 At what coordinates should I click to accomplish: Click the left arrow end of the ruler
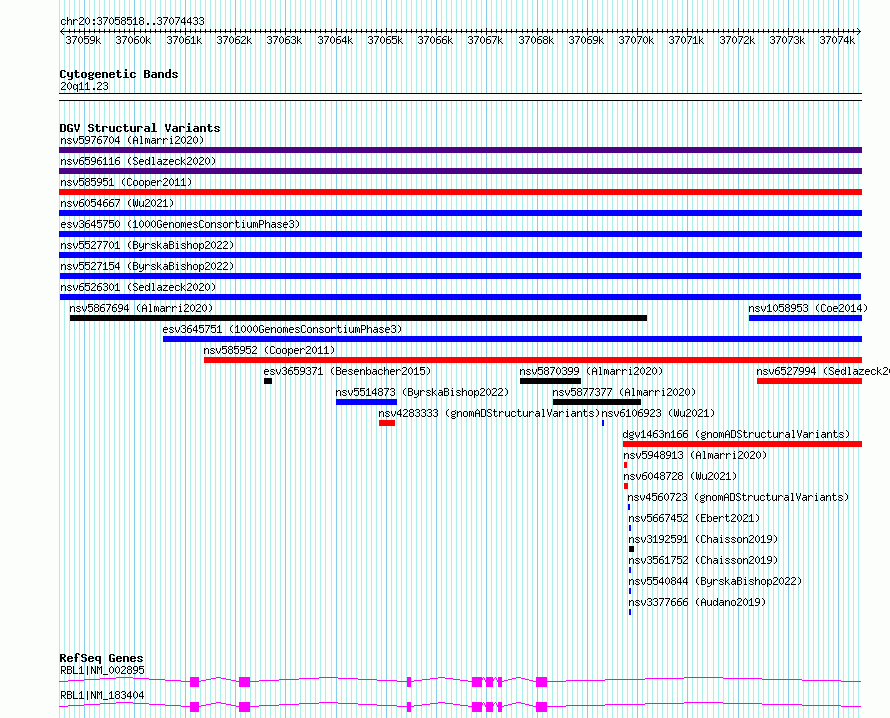tap(62, 32)
